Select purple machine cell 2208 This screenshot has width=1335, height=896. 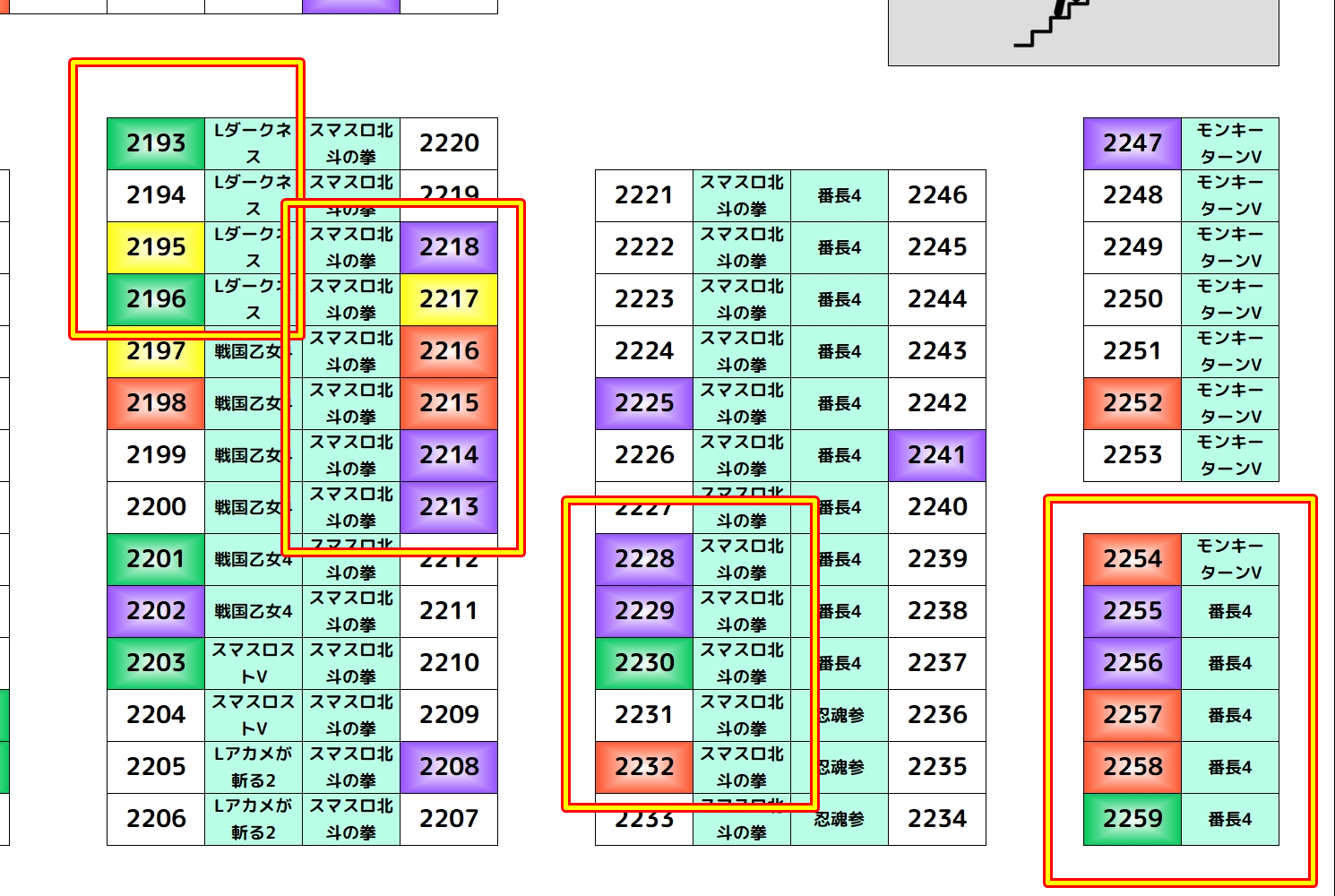pyautogui.click(x=449, y=767)
